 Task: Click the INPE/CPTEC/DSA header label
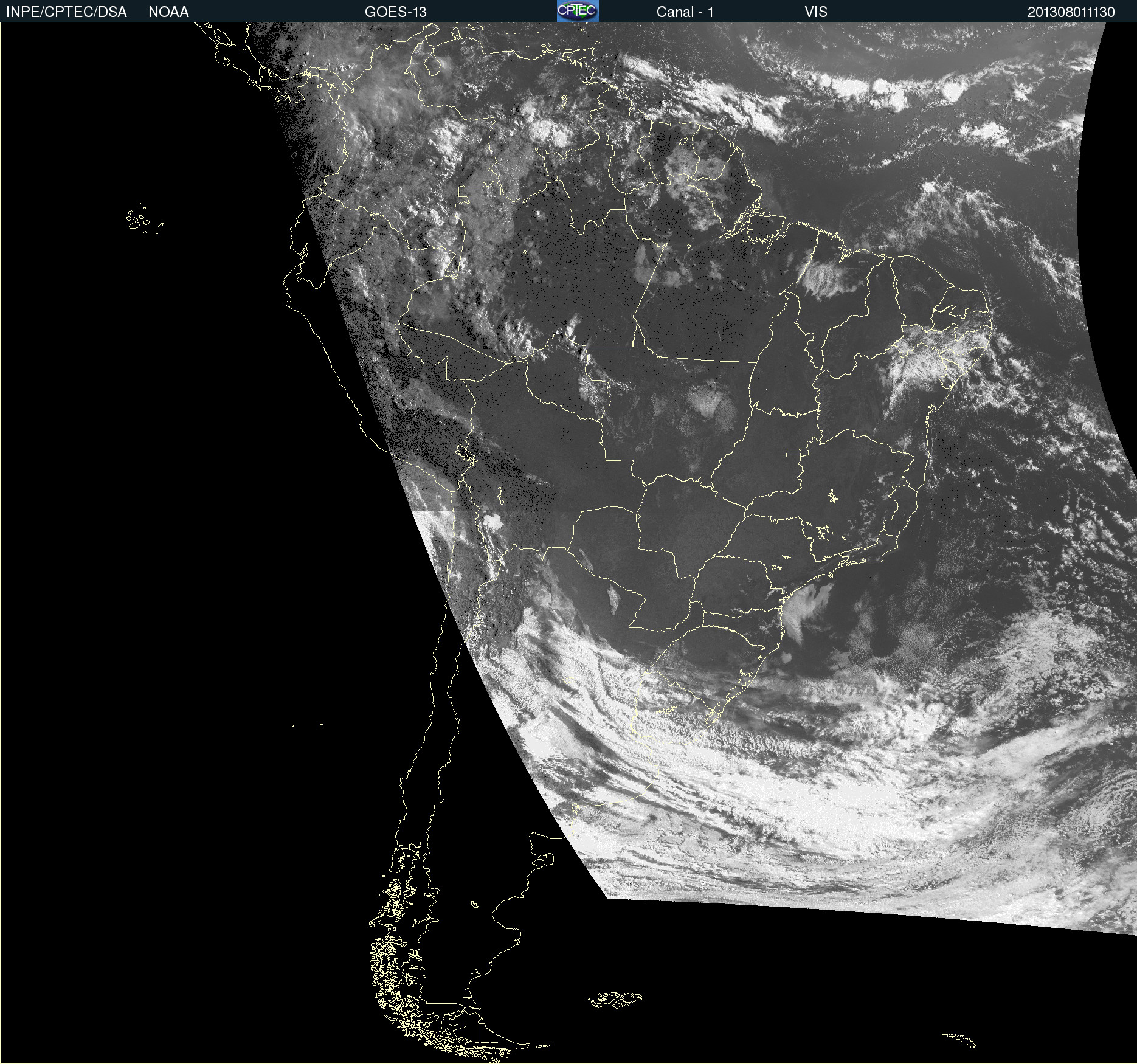click(x=66, y=12)
